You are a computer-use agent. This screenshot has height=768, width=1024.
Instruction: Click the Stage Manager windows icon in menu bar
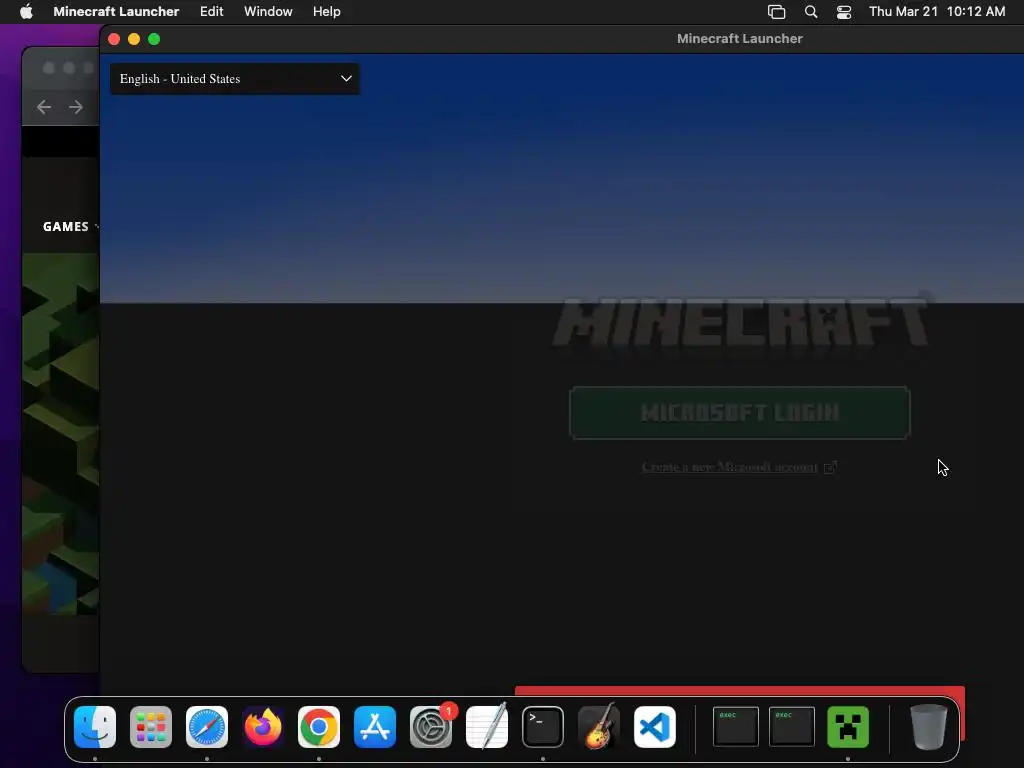(x=776, y=12)
